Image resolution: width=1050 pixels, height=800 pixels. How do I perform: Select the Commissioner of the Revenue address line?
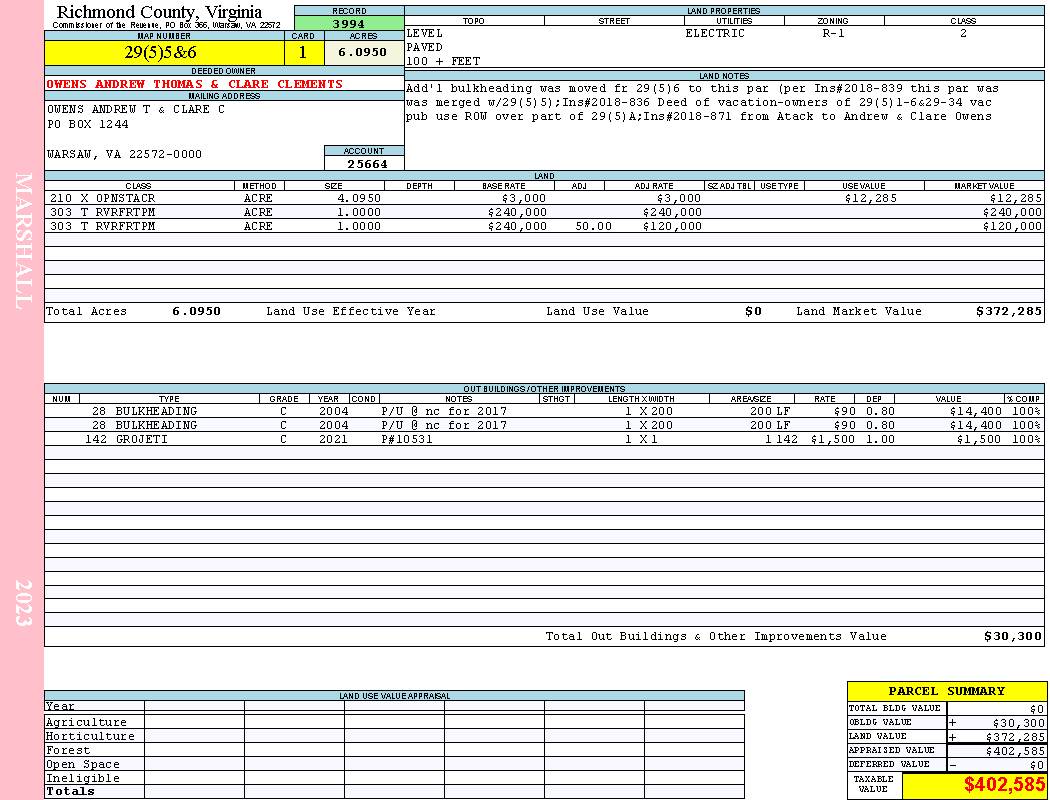pos(166,25)
